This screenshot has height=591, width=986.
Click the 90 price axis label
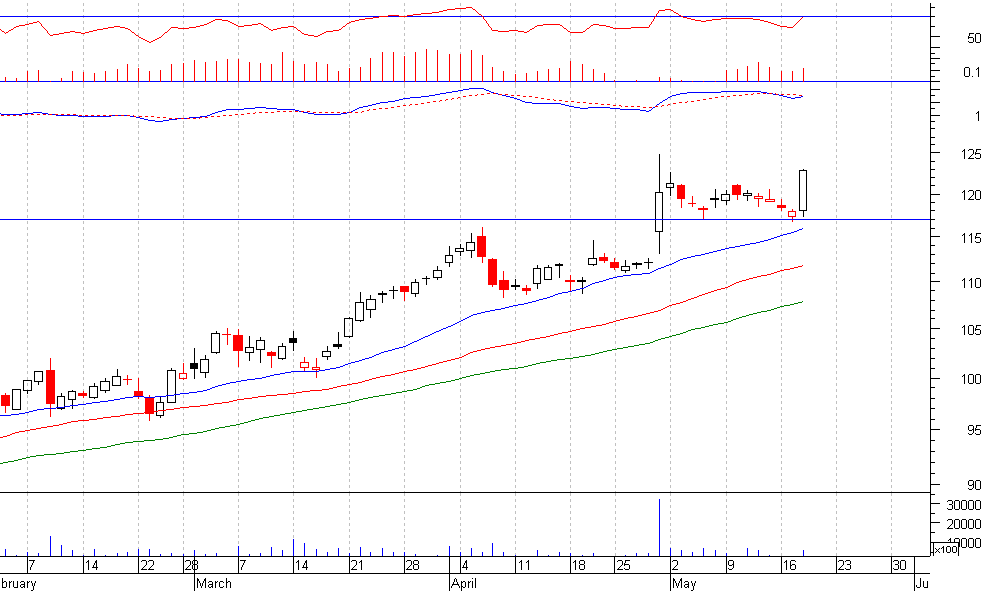pos(974,485)
